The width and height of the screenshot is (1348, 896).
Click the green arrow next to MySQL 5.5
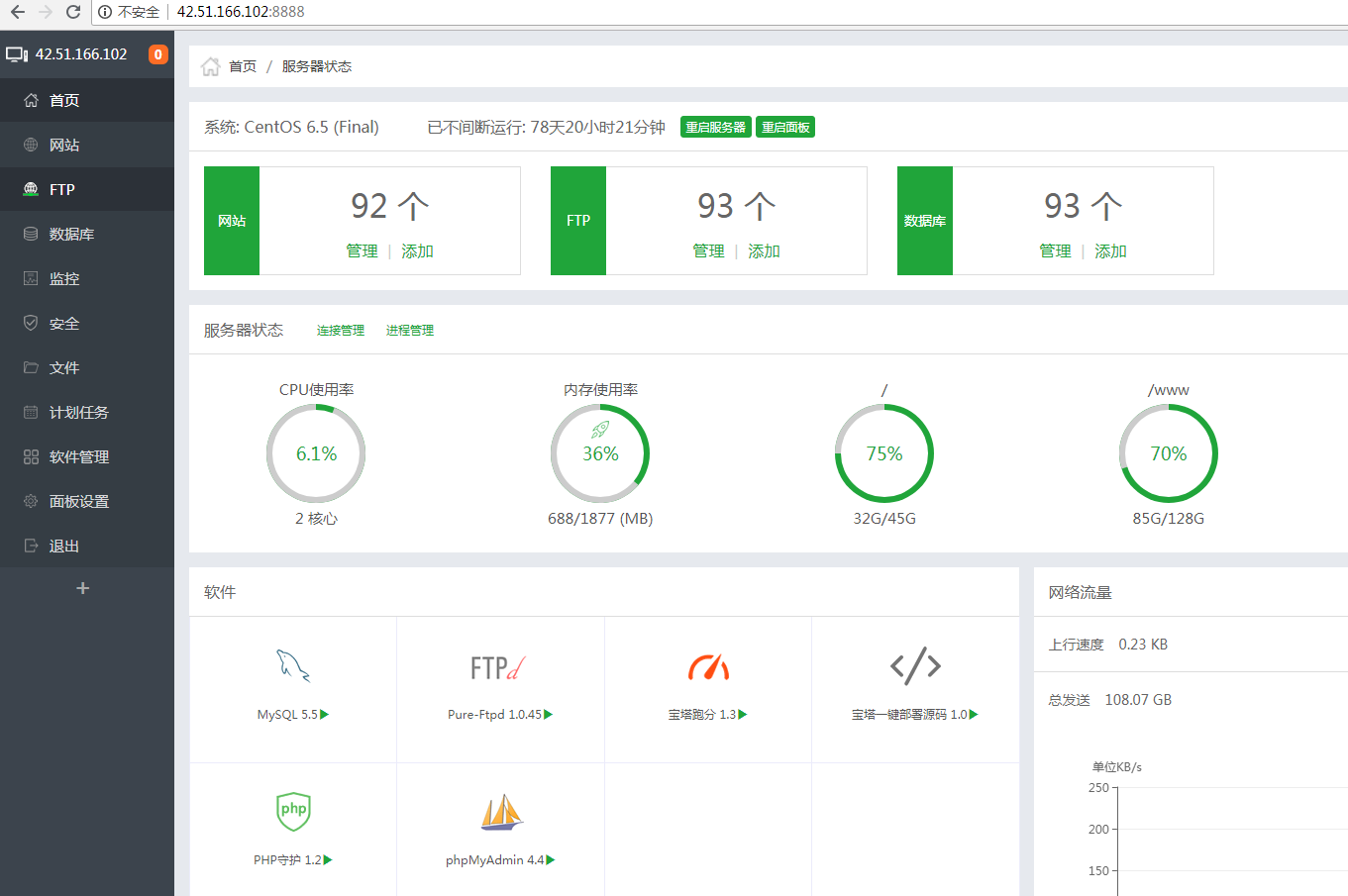(x=325, y=715)
